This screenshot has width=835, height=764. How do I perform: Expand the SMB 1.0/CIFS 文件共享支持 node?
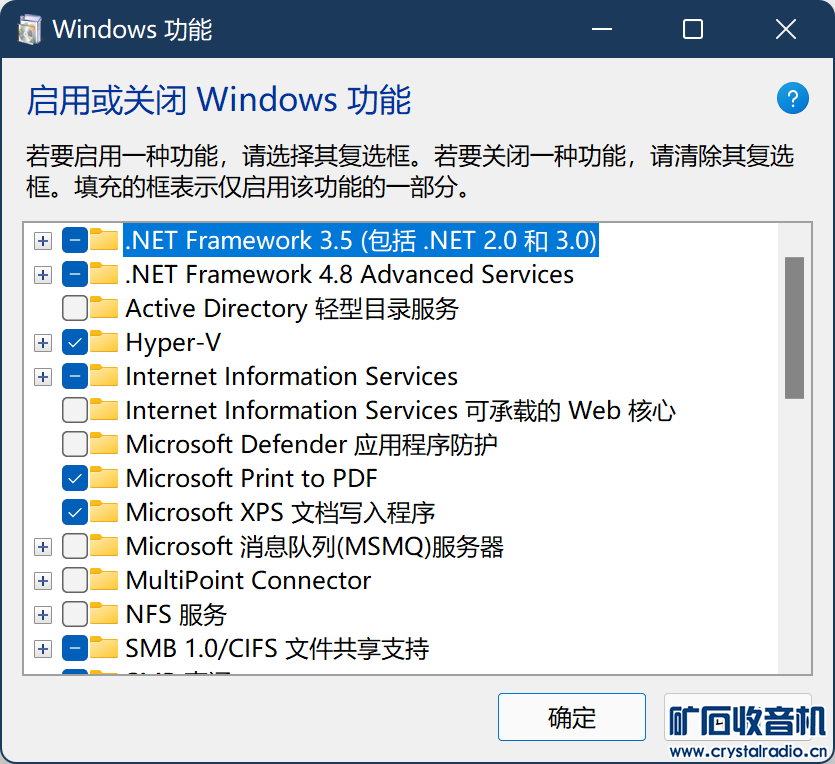pos(42,648)
